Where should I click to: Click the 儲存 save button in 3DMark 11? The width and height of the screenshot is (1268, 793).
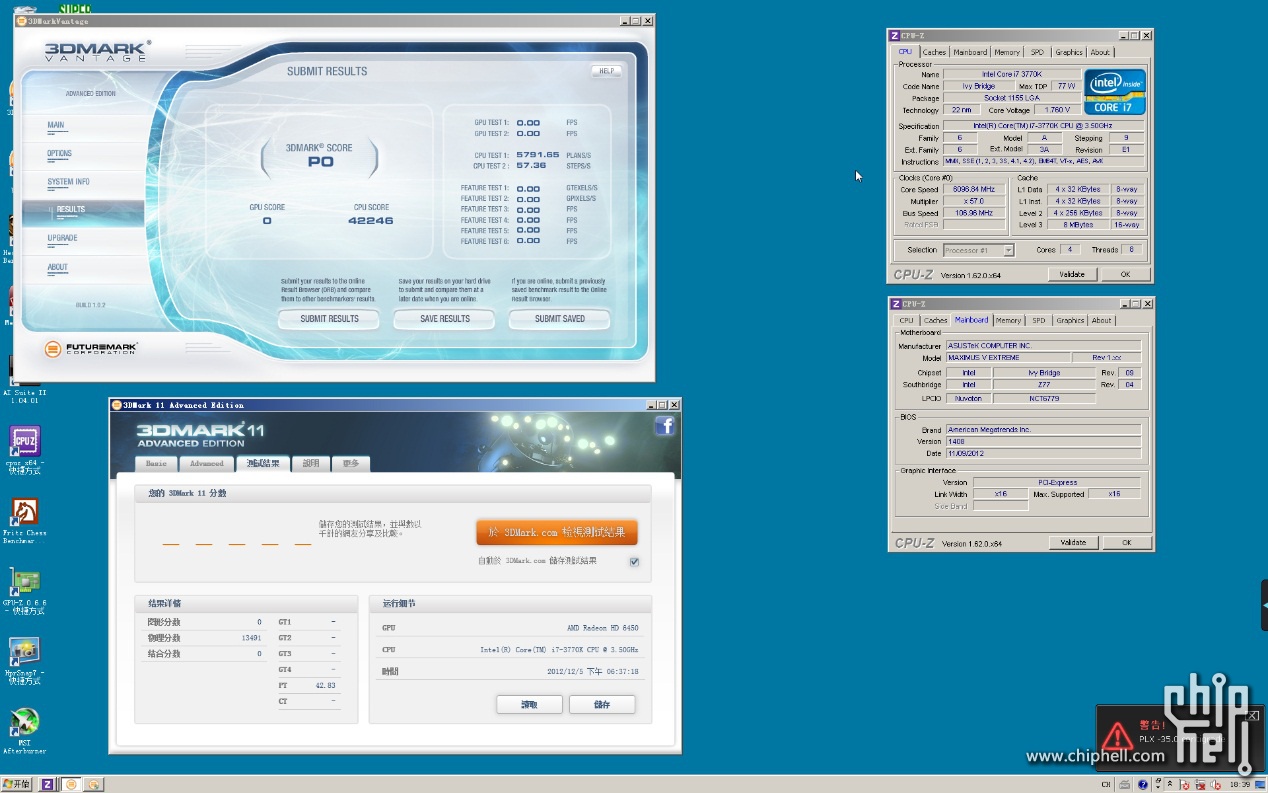[603, 704]
